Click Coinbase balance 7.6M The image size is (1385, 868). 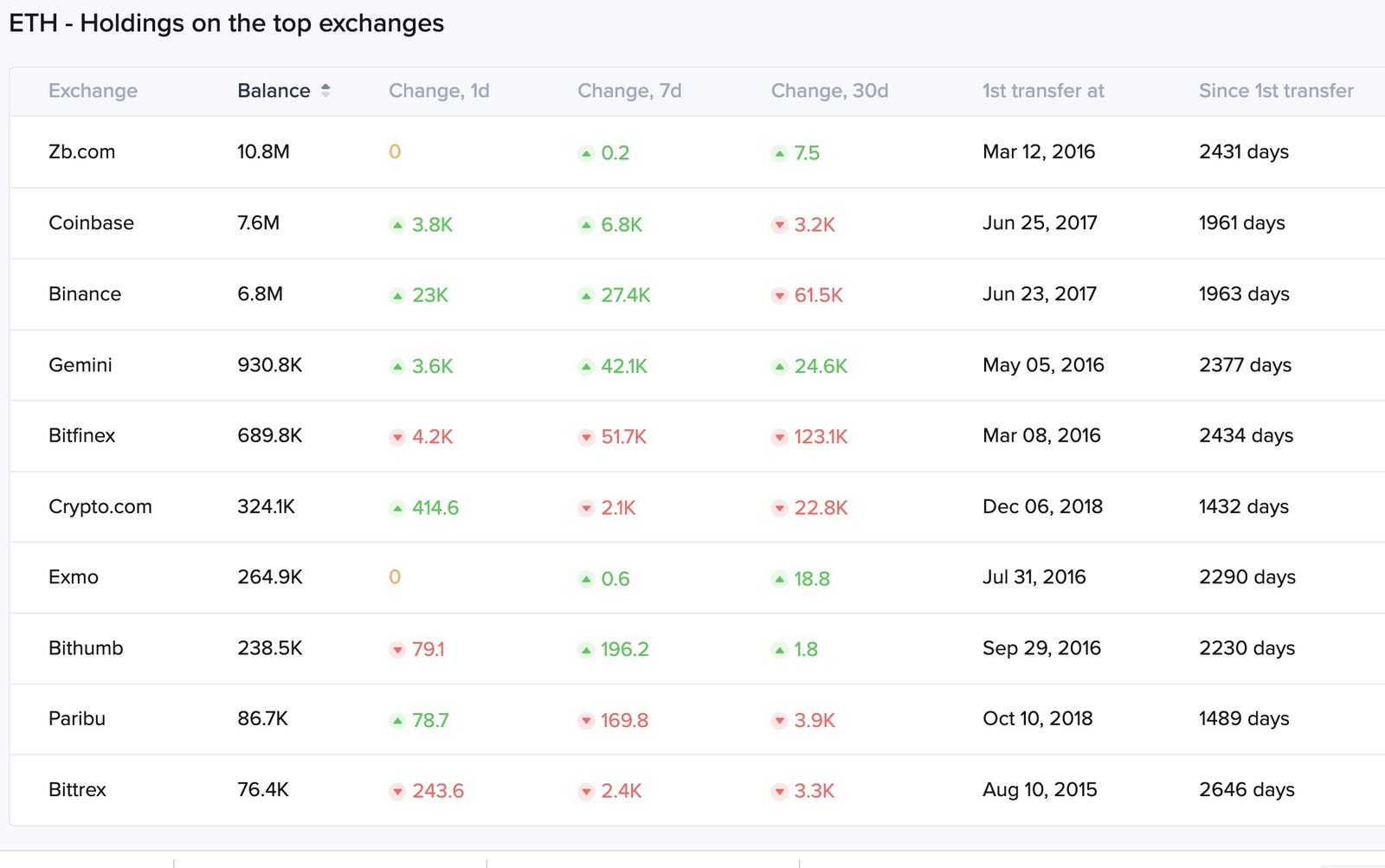pos(258,222)
